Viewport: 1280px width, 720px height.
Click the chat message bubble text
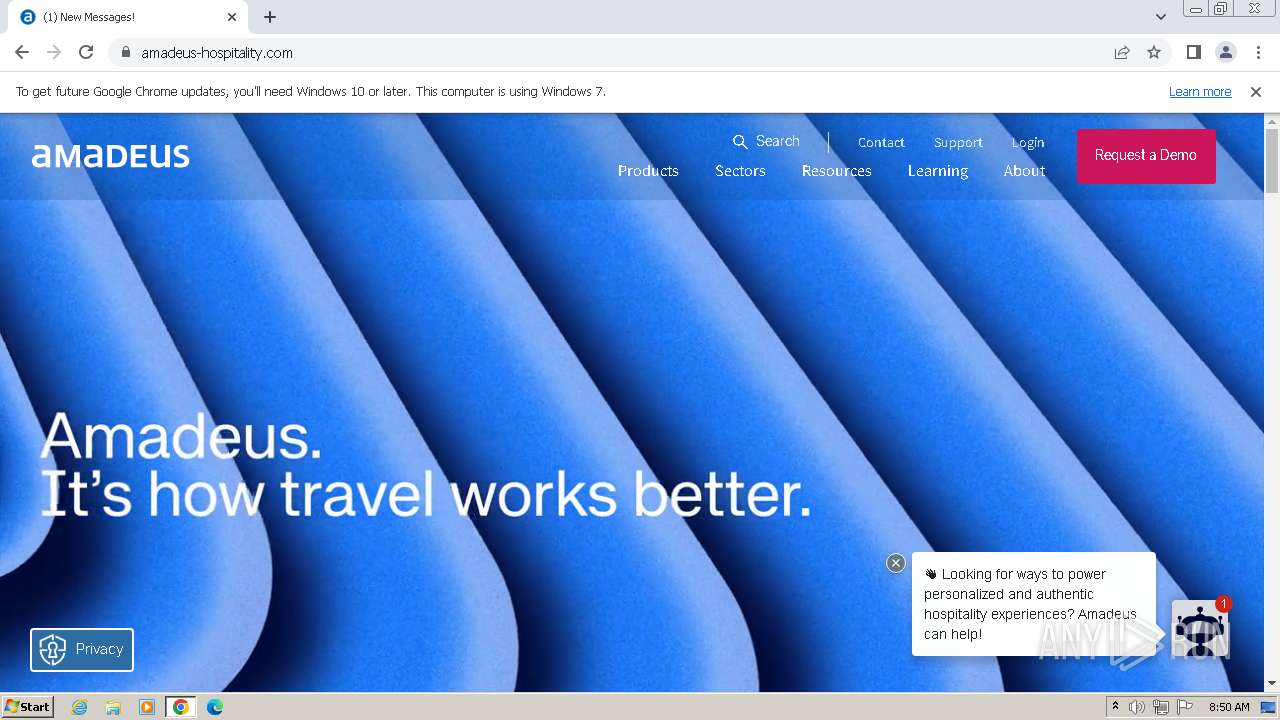1030,604
